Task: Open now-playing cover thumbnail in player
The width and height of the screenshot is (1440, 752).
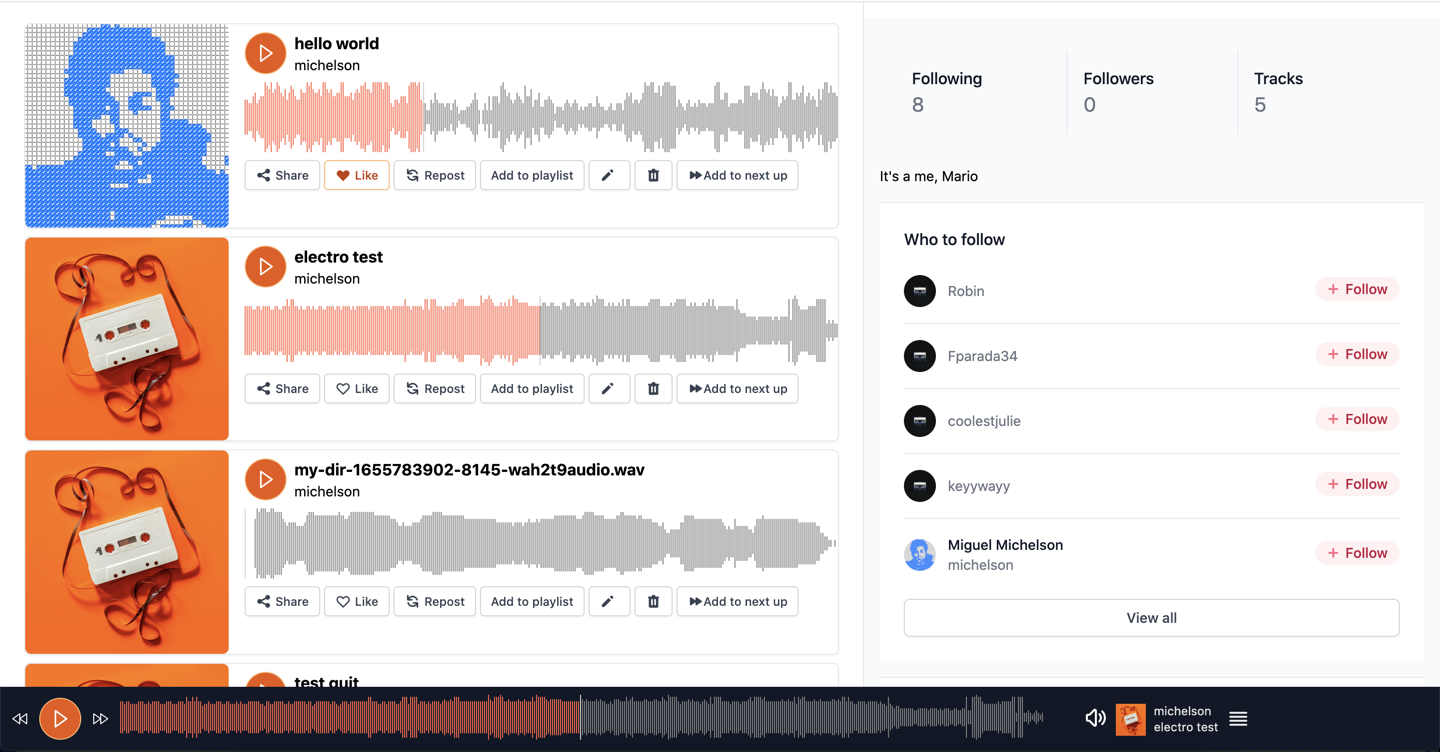Action: [1131, 719]
